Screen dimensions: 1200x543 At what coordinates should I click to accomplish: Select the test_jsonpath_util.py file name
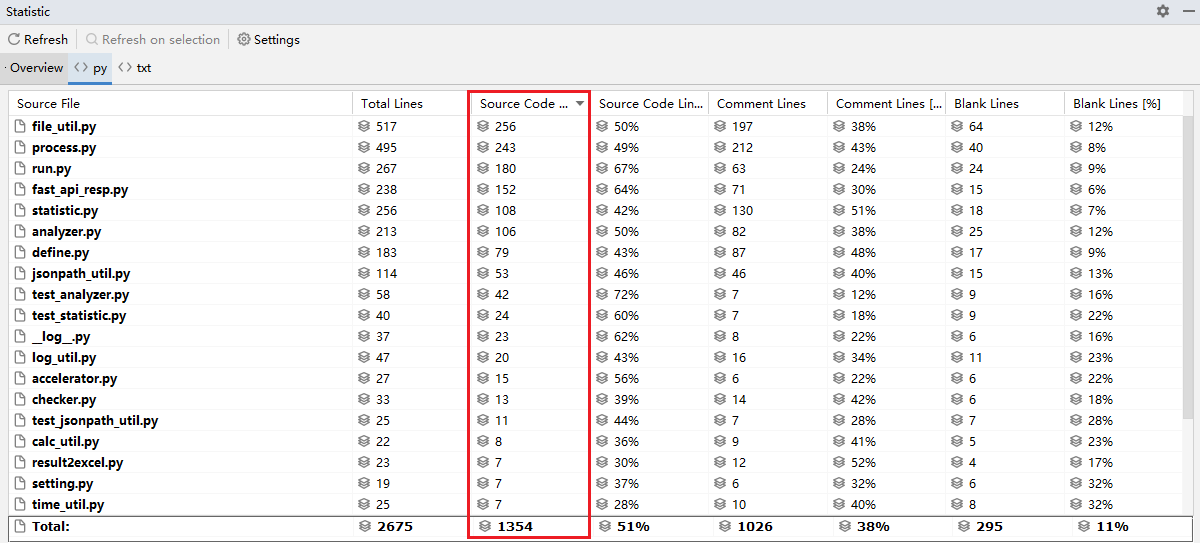(x=95, y=421)
